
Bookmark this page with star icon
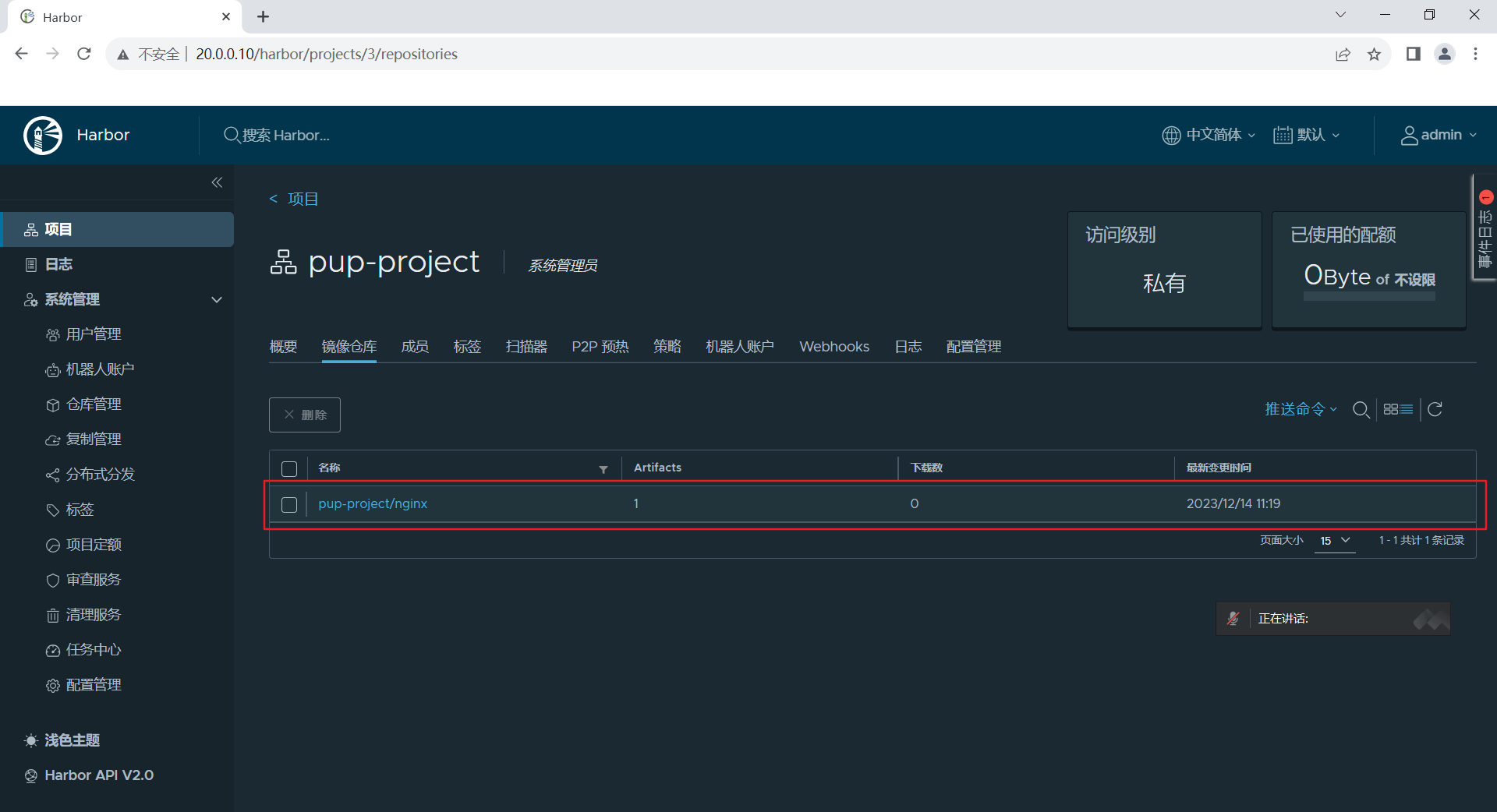(x=1374, y=54)
